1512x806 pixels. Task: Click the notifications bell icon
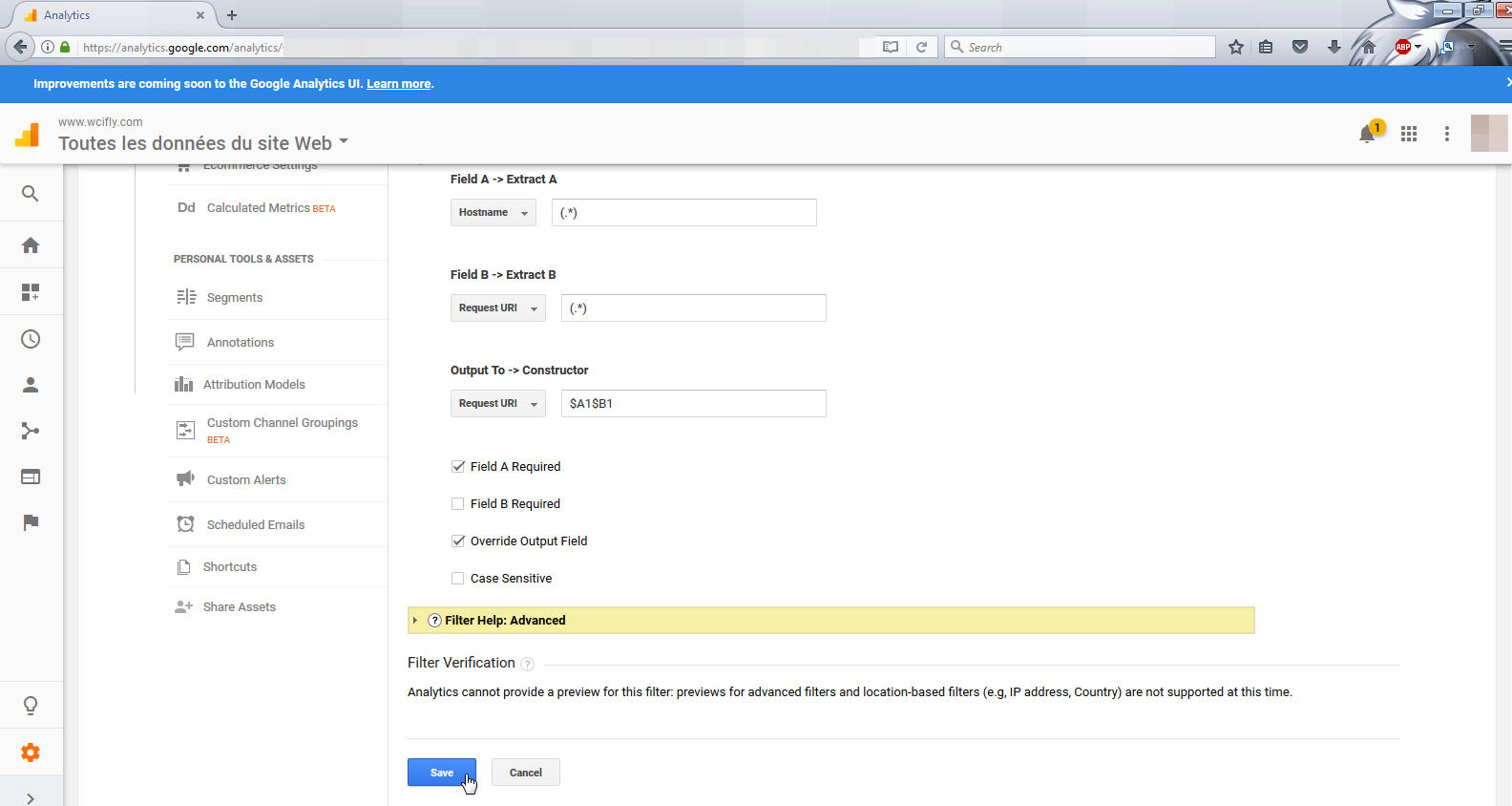click(1367, 134)
